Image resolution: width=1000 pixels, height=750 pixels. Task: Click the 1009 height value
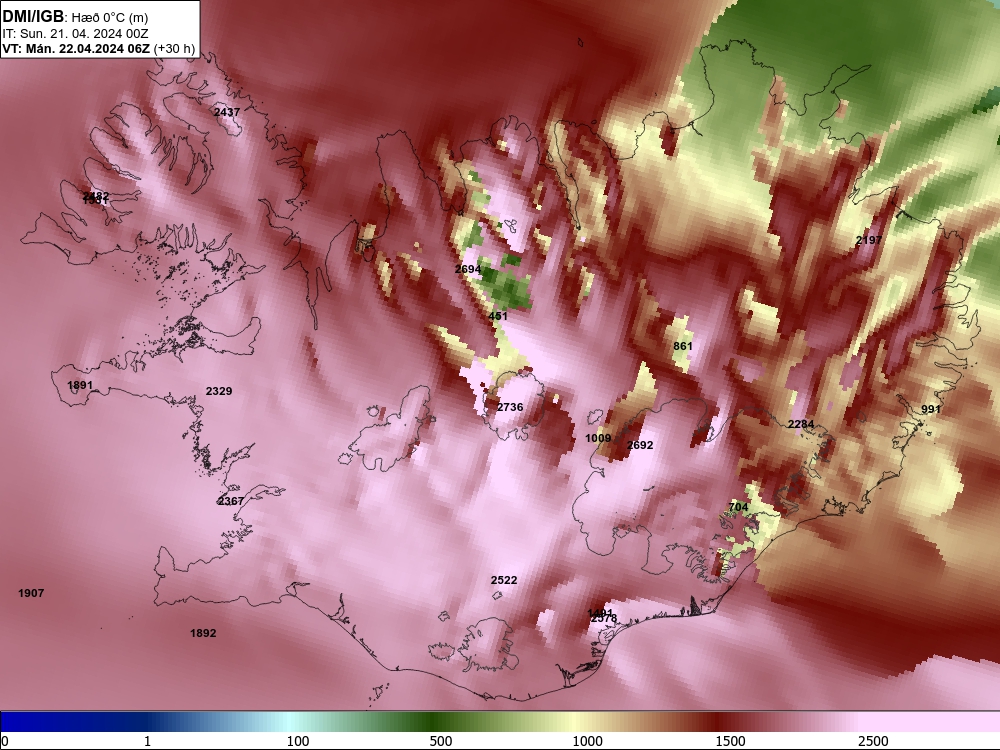pos(598,438)
